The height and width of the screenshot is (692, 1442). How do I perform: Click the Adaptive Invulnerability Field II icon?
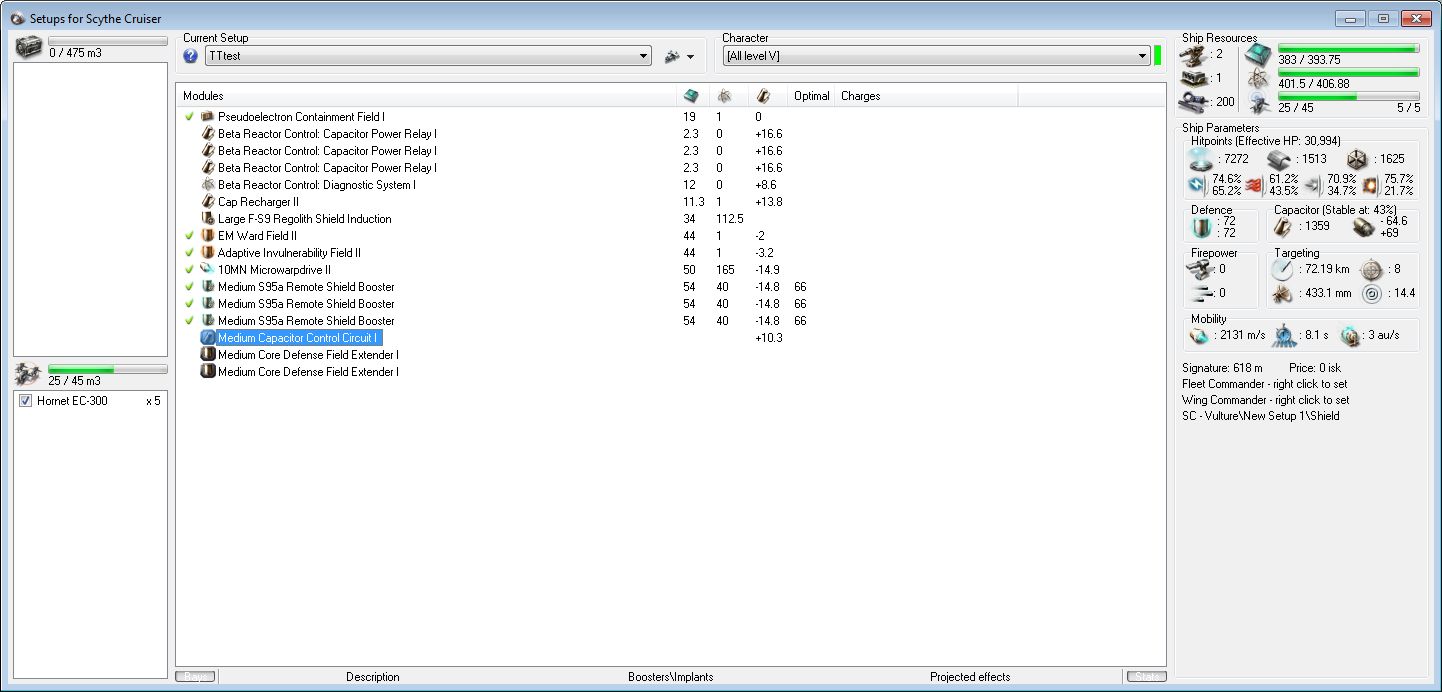[208, 253]
